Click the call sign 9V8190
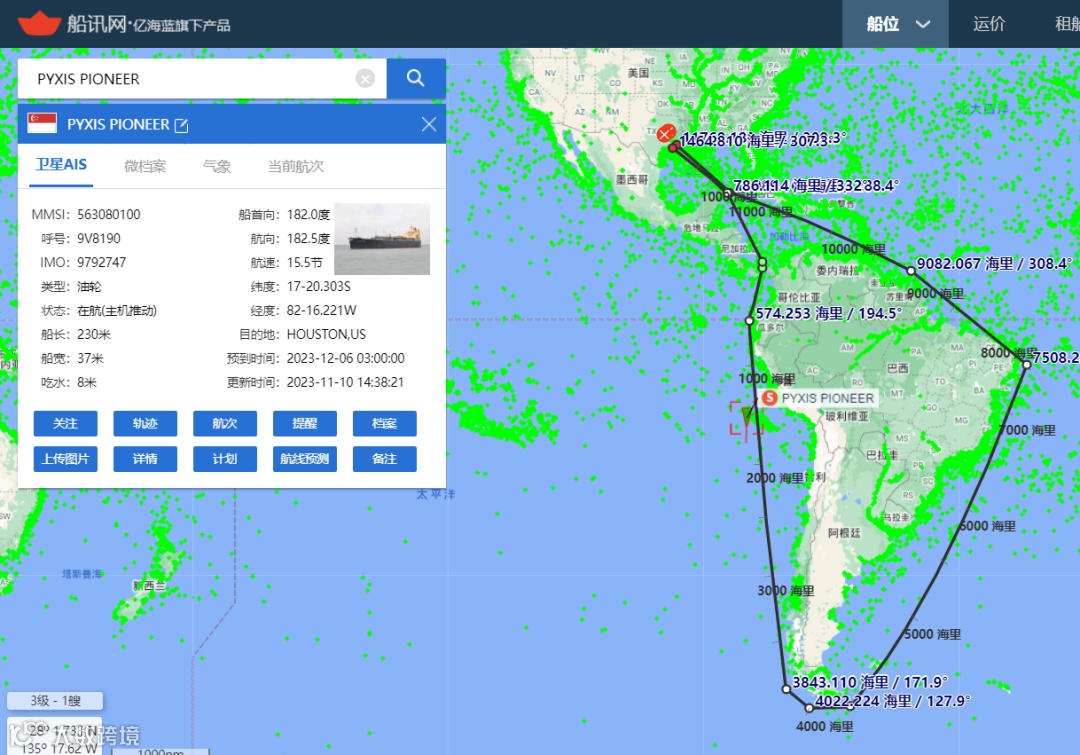 coord(99,238)
